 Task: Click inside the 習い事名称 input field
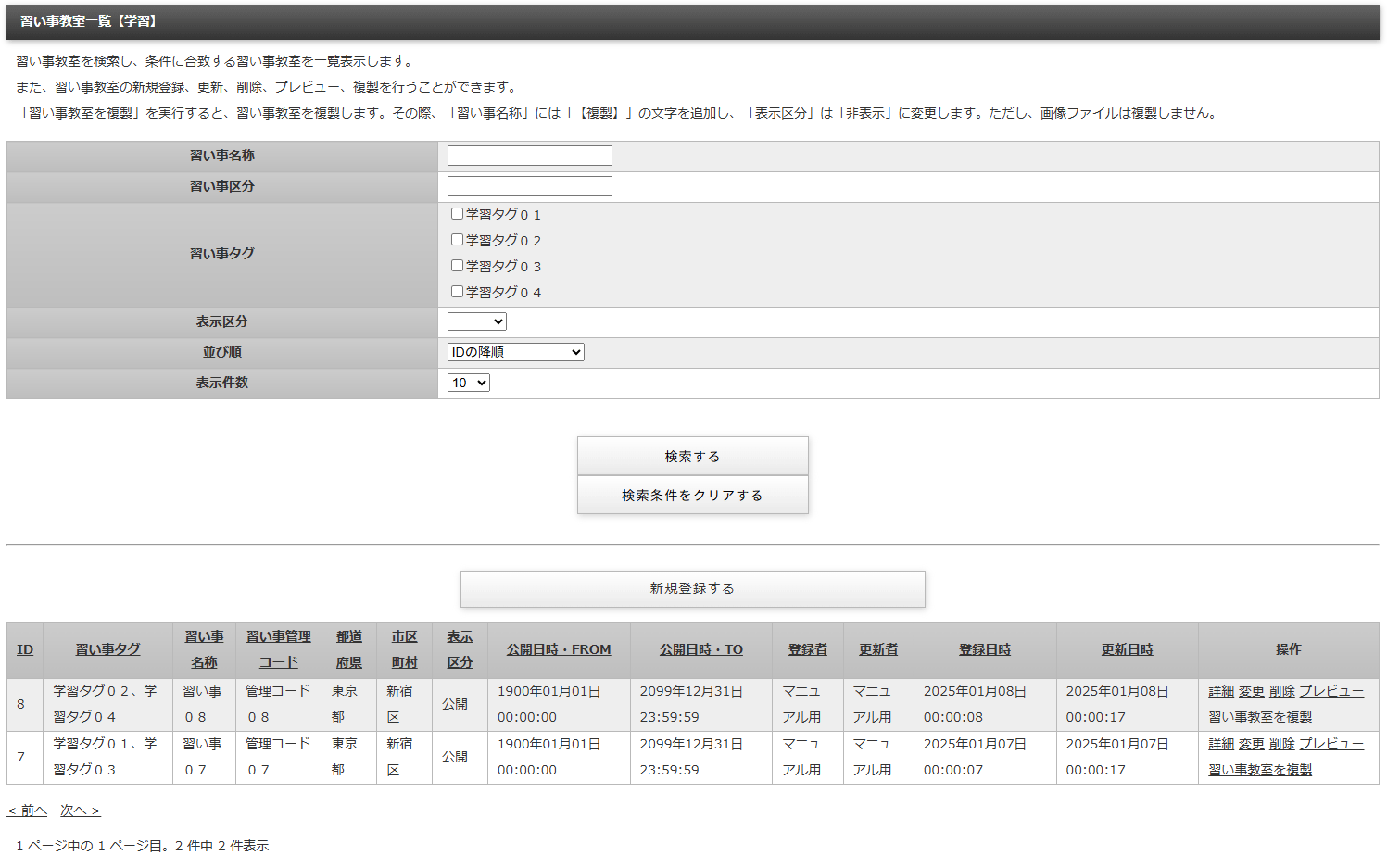click(529, 155)
